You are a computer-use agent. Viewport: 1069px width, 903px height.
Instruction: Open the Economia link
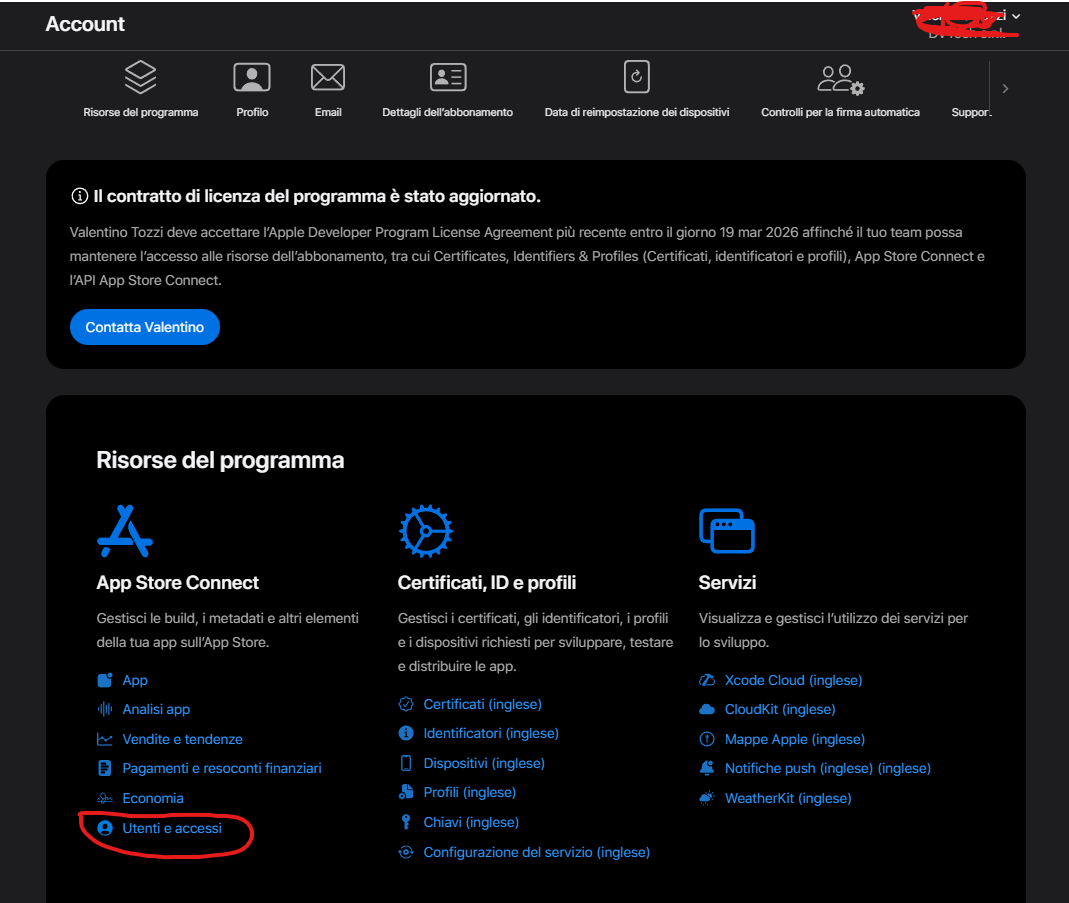click(153, 798)
